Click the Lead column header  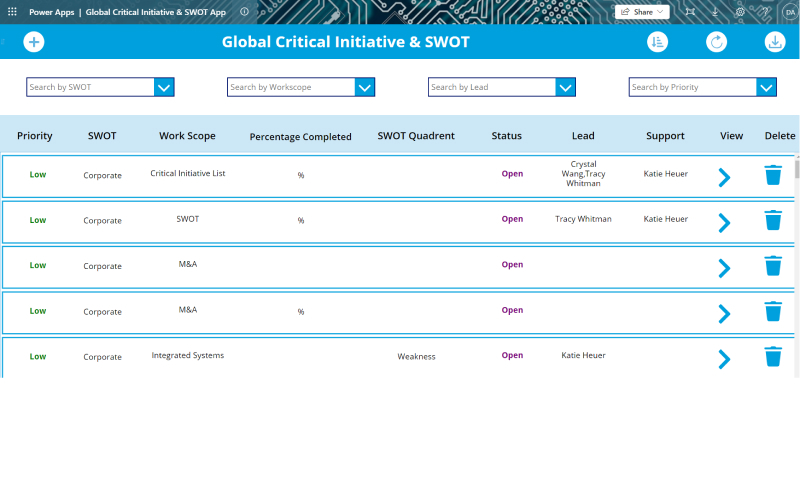click(583, 136)
